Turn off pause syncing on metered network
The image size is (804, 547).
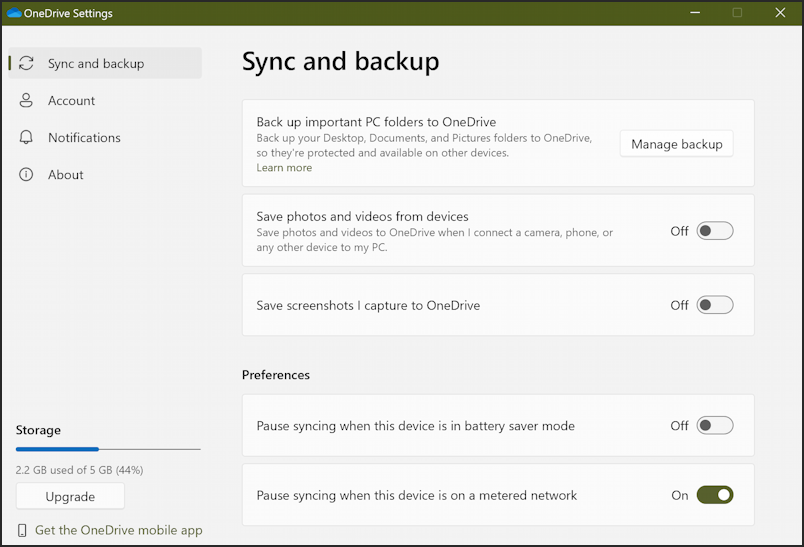pyautogui.click(x=715, y=495)
